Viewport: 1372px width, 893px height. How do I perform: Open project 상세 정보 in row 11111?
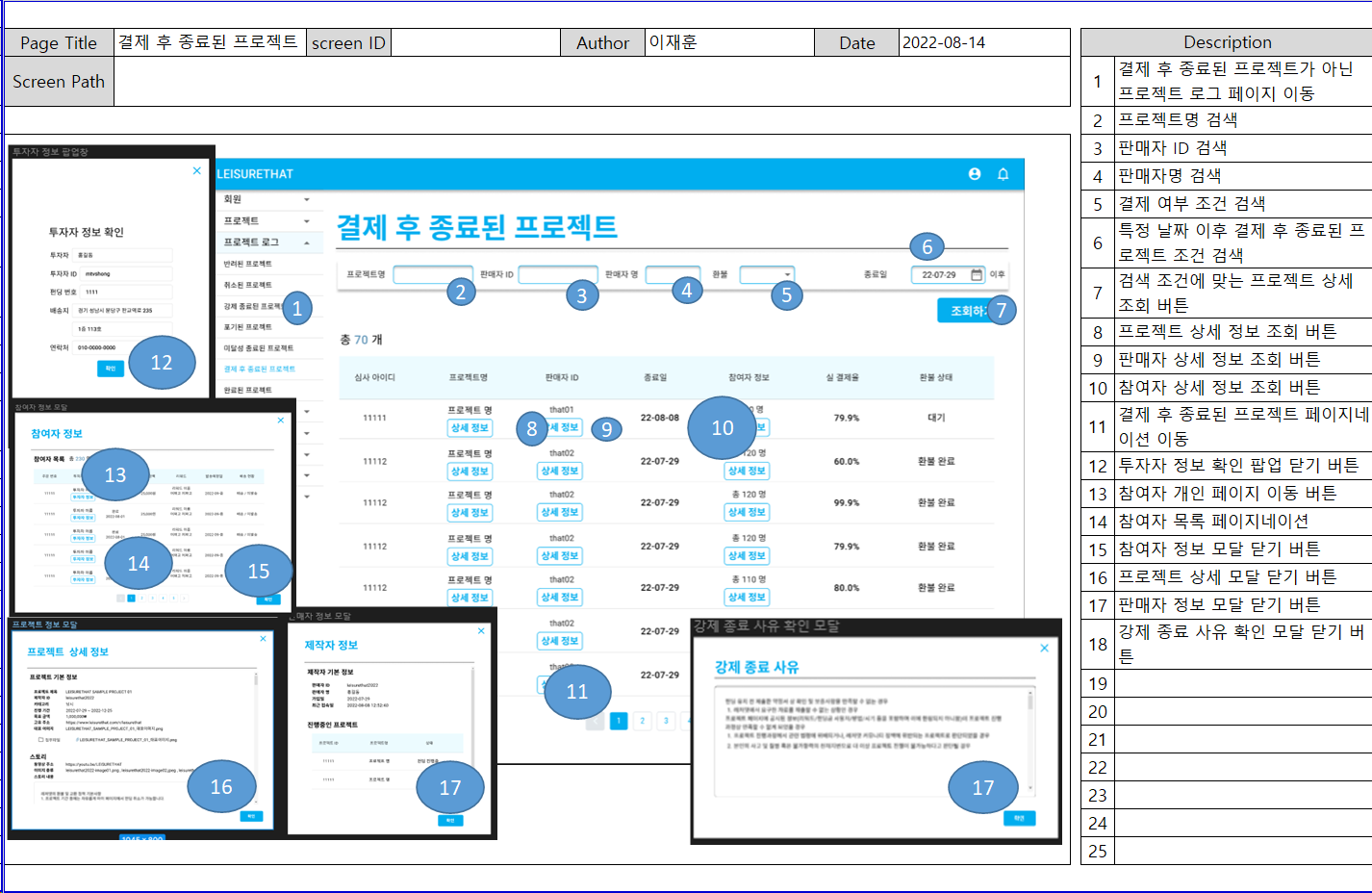470,427
